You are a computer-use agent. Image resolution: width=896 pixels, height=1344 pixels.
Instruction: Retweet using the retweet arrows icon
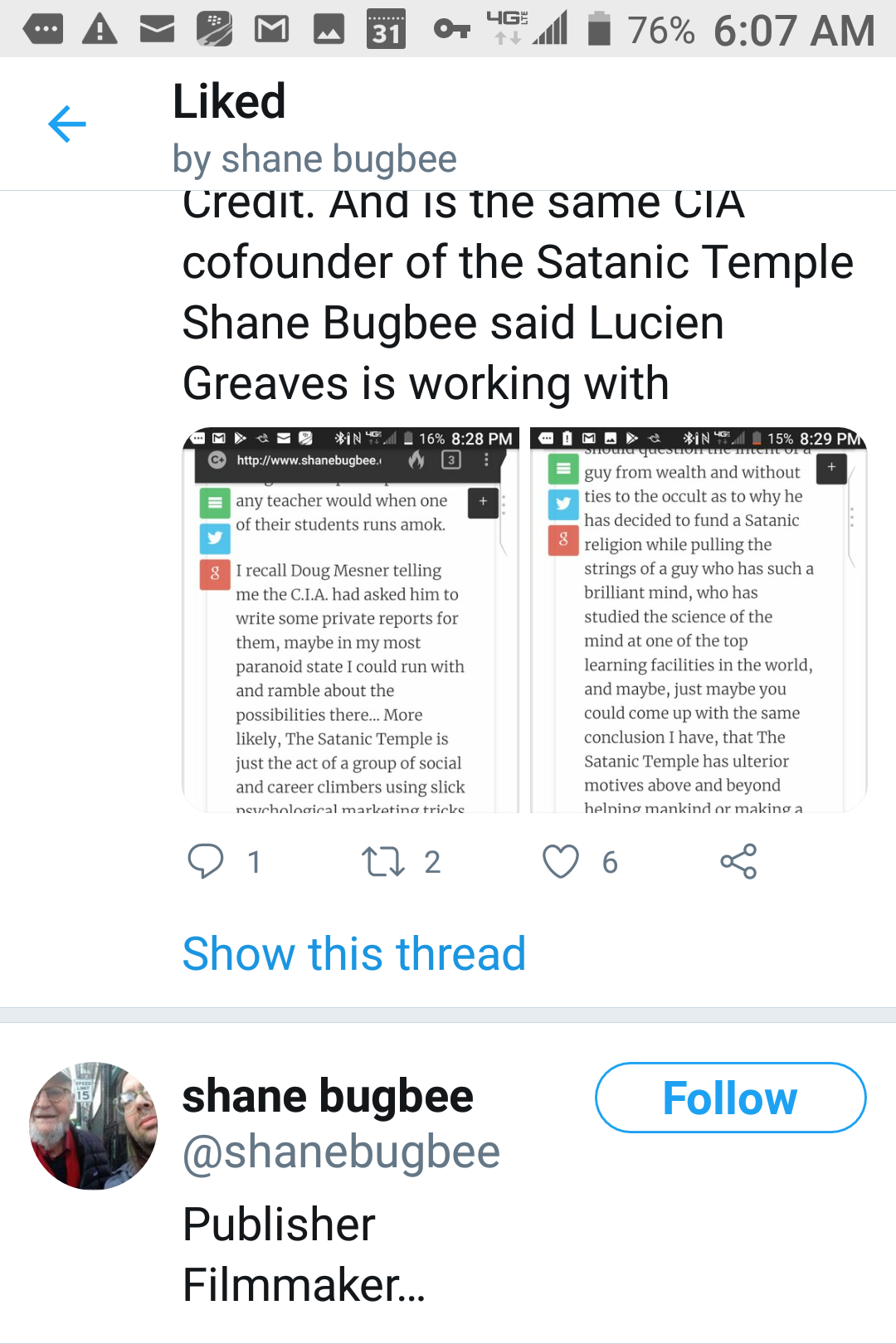383,861
